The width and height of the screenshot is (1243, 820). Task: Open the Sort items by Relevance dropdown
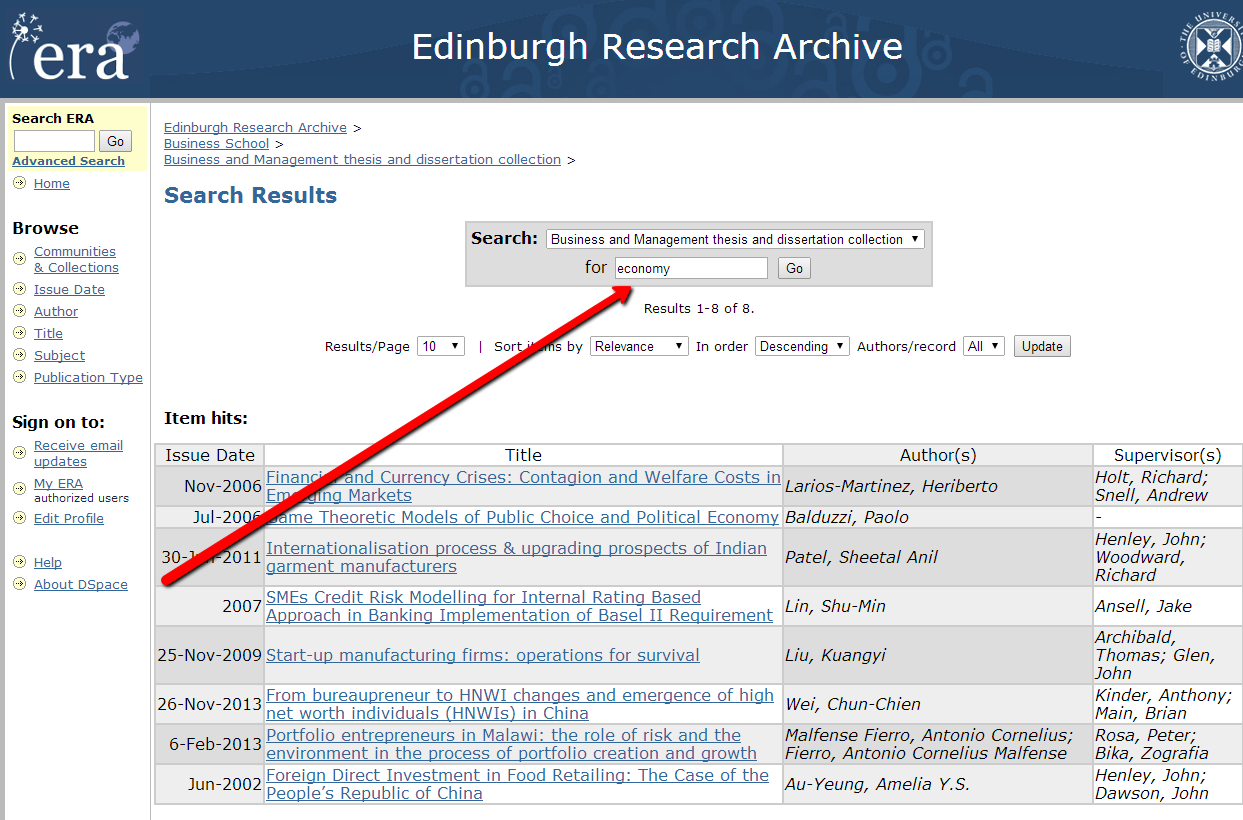pyautogui.click(x=639, y=346)
